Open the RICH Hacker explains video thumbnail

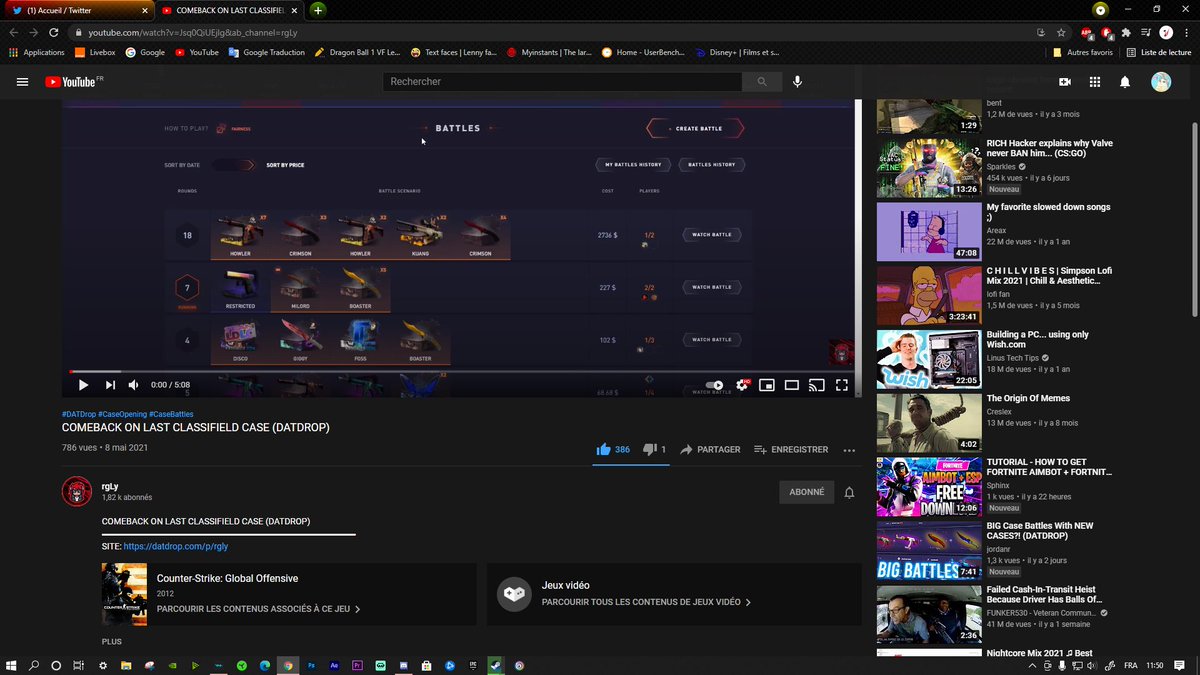[929, 168]
